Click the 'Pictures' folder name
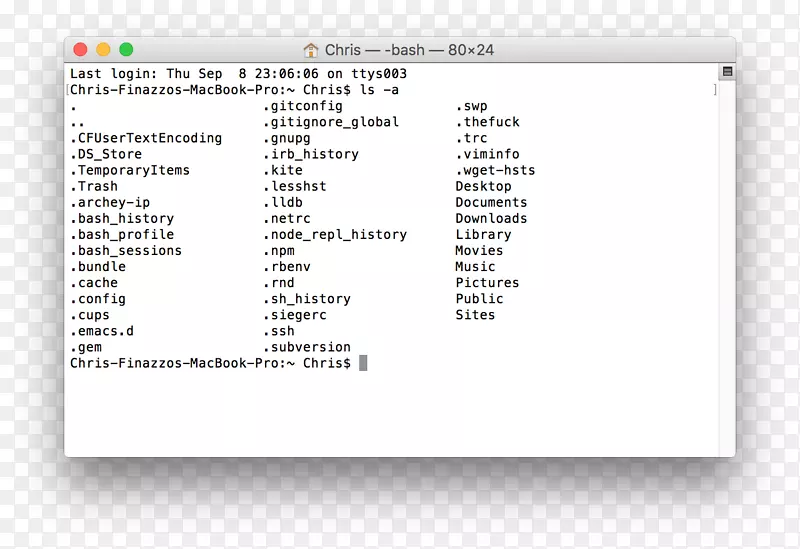The image size is (800, 549). (487, 283)
